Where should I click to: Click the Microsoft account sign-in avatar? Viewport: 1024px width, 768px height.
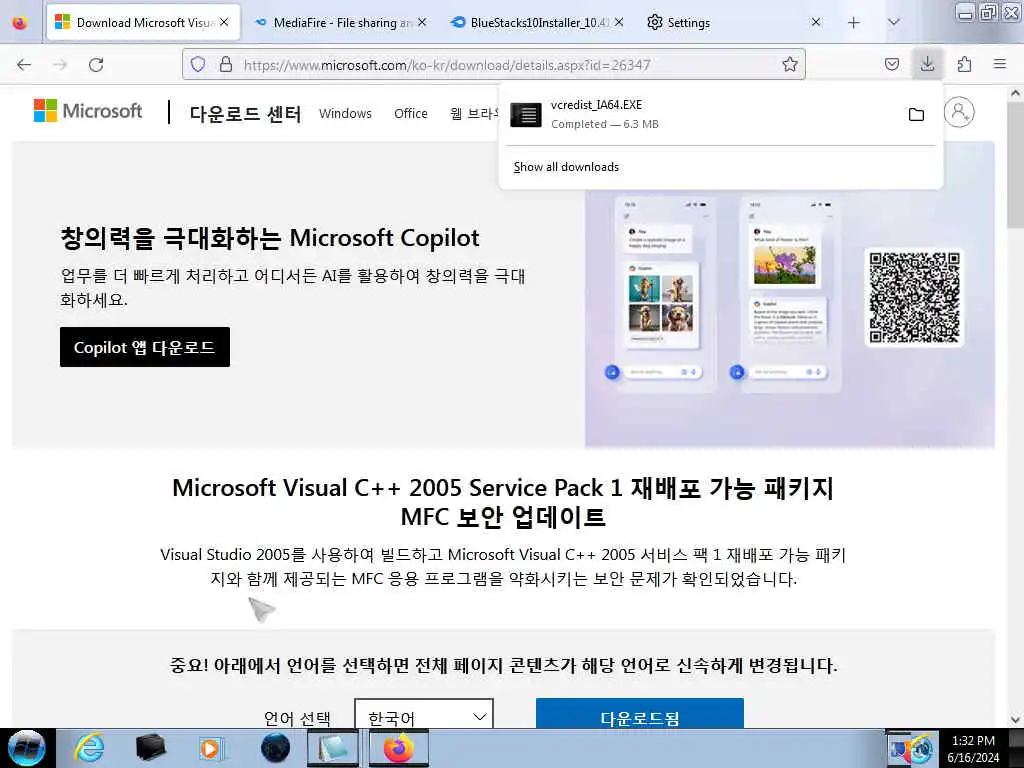point(959,112)
